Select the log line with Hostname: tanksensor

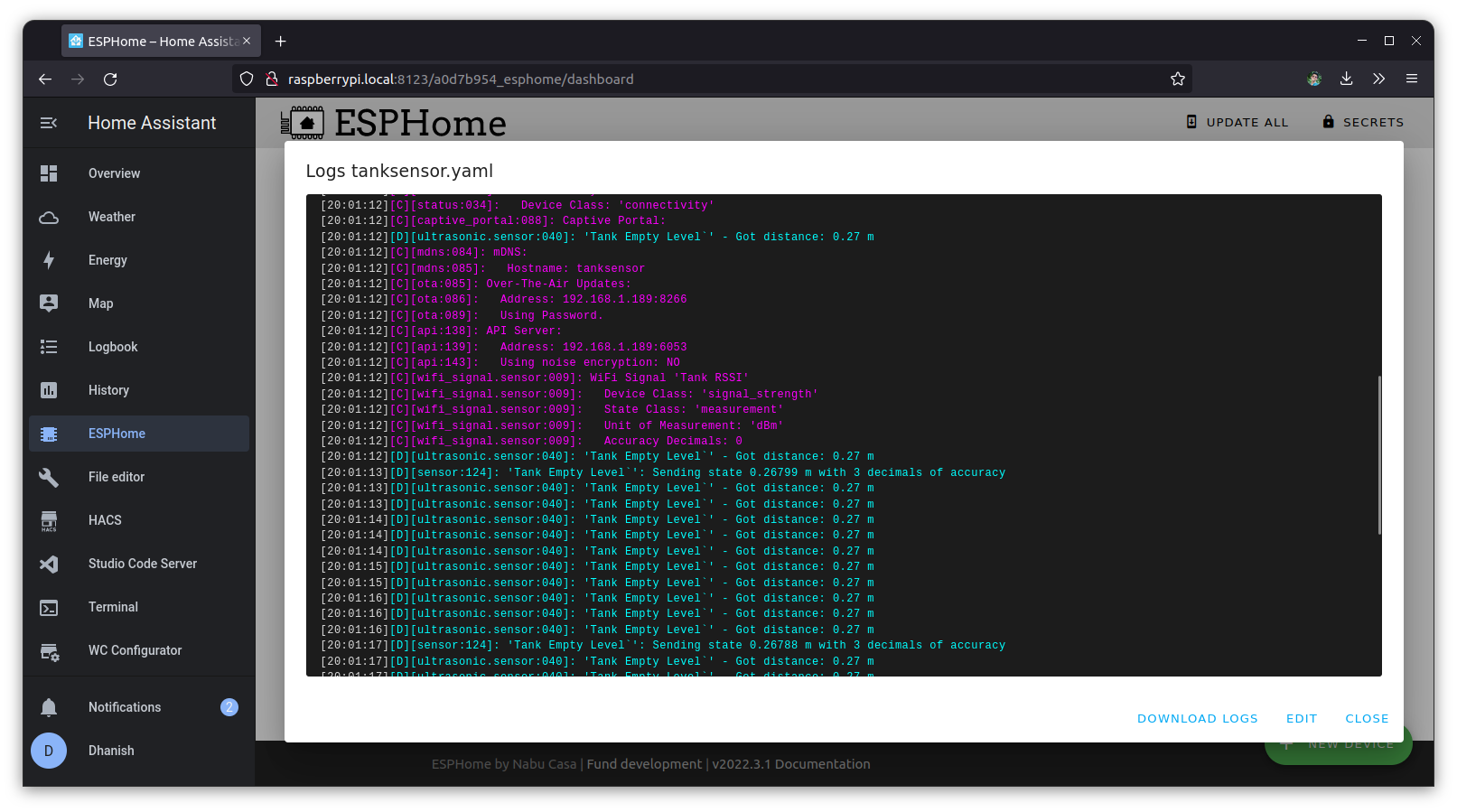pos(483,268)
